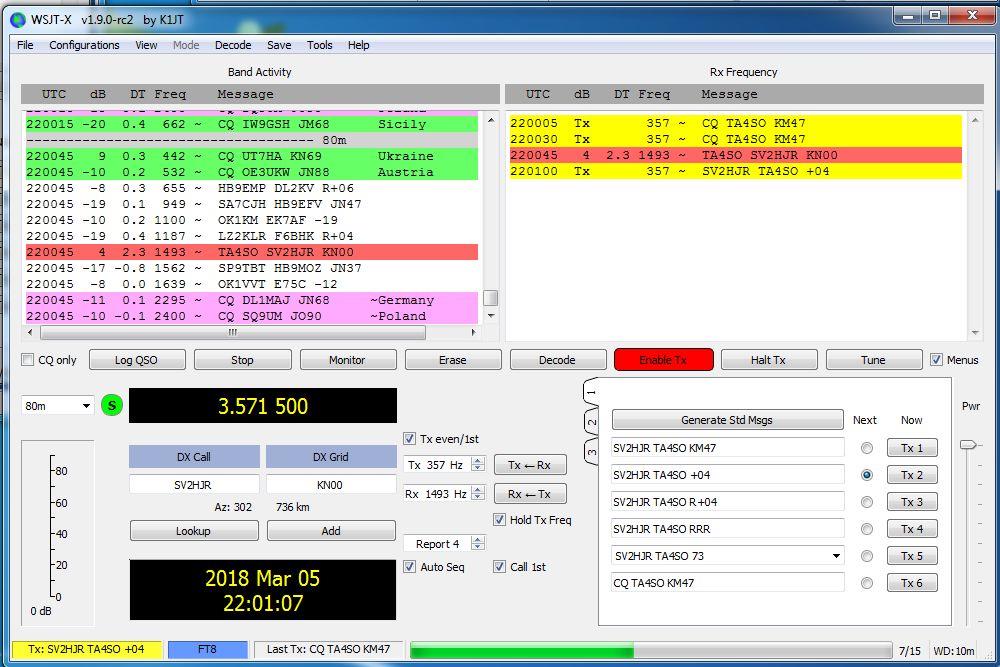
Task: Click Rx ← Tx button
Action: 530,494
